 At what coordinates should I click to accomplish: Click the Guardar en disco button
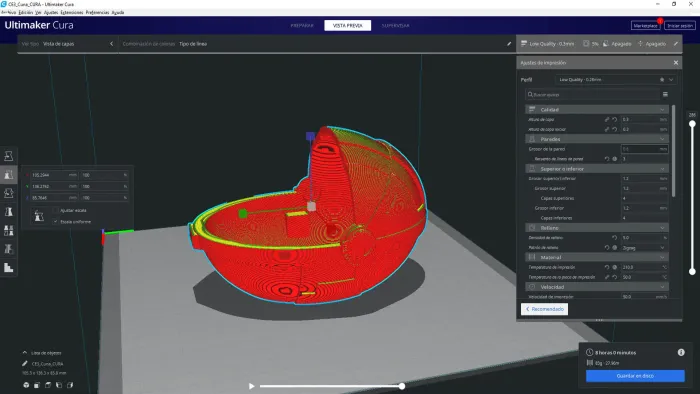click(635, 376)
